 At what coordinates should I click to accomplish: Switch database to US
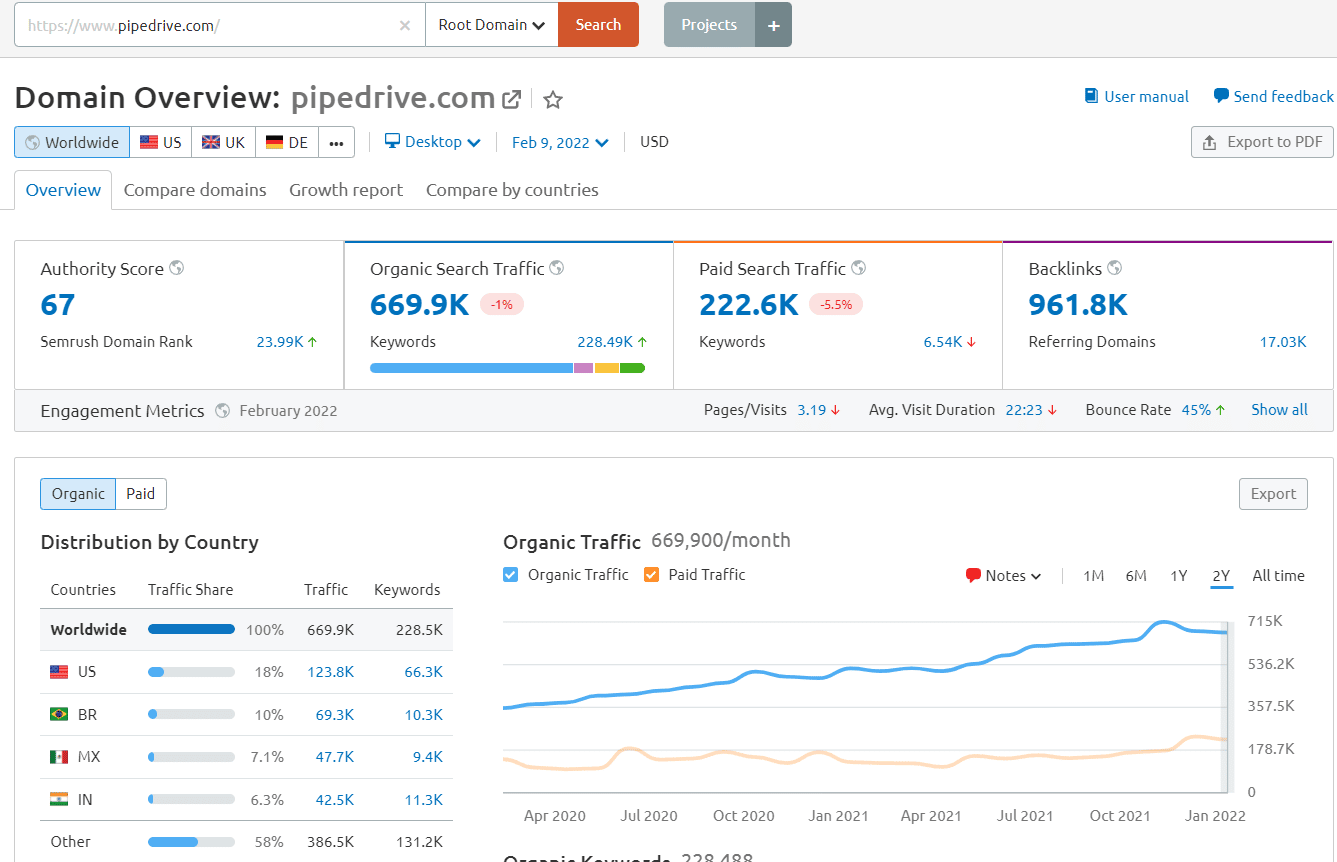click(x=161, y=142)
